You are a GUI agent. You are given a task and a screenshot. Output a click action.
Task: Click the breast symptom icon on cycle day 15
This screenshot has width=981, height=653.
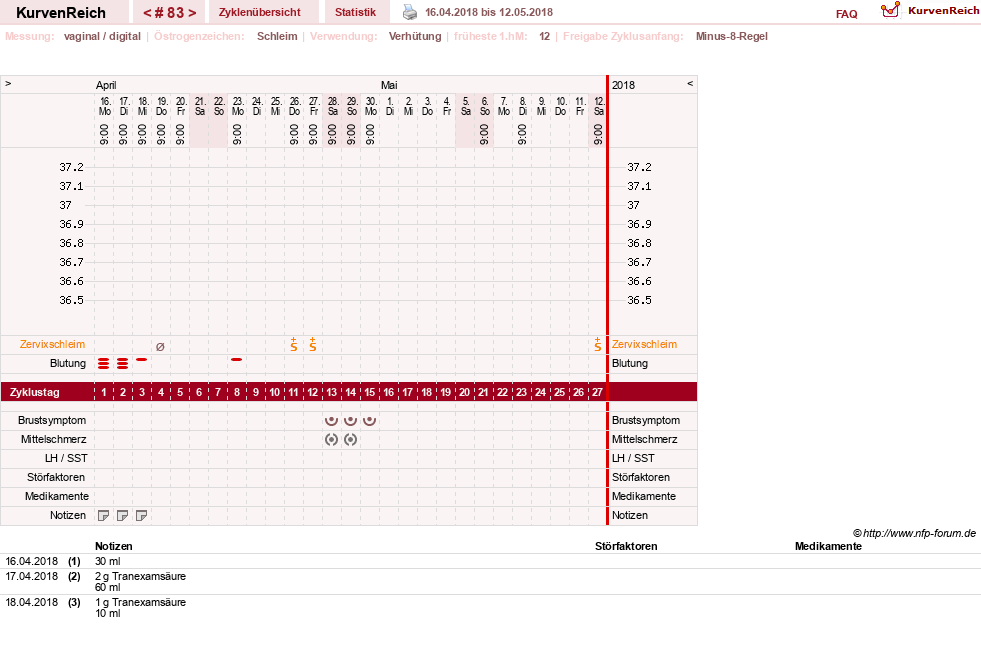pyautogui.click(x=370, y=420)
